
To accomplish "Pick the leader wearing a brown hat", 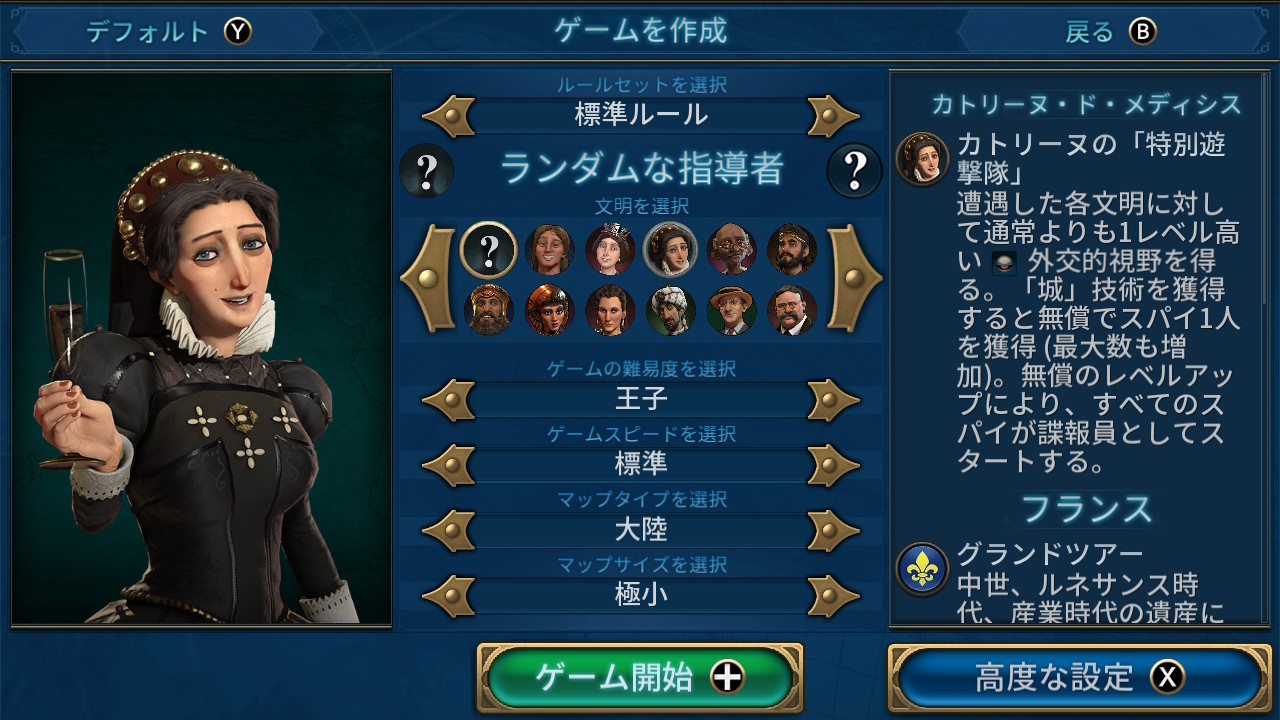I will click(731, 311).
